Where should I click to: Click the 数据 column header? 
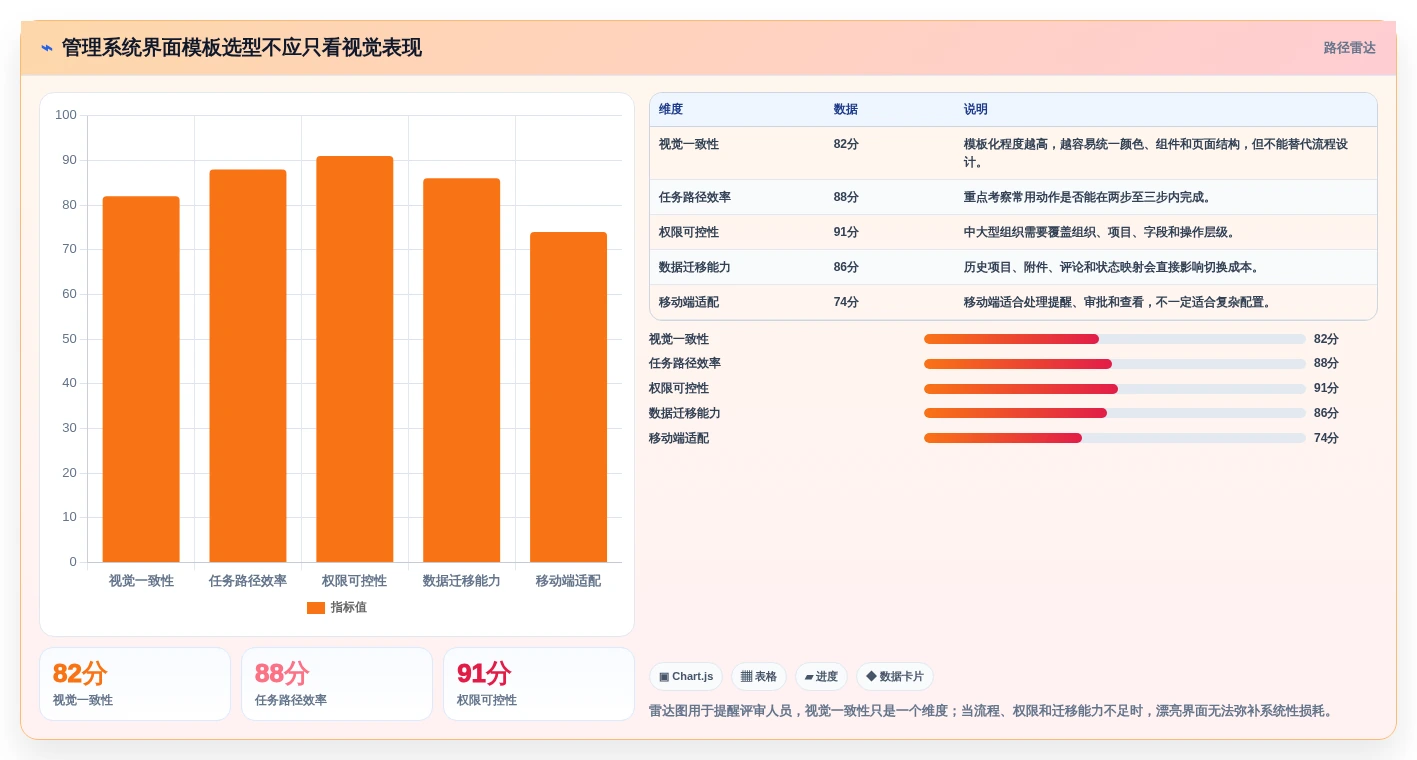point(845,109)
